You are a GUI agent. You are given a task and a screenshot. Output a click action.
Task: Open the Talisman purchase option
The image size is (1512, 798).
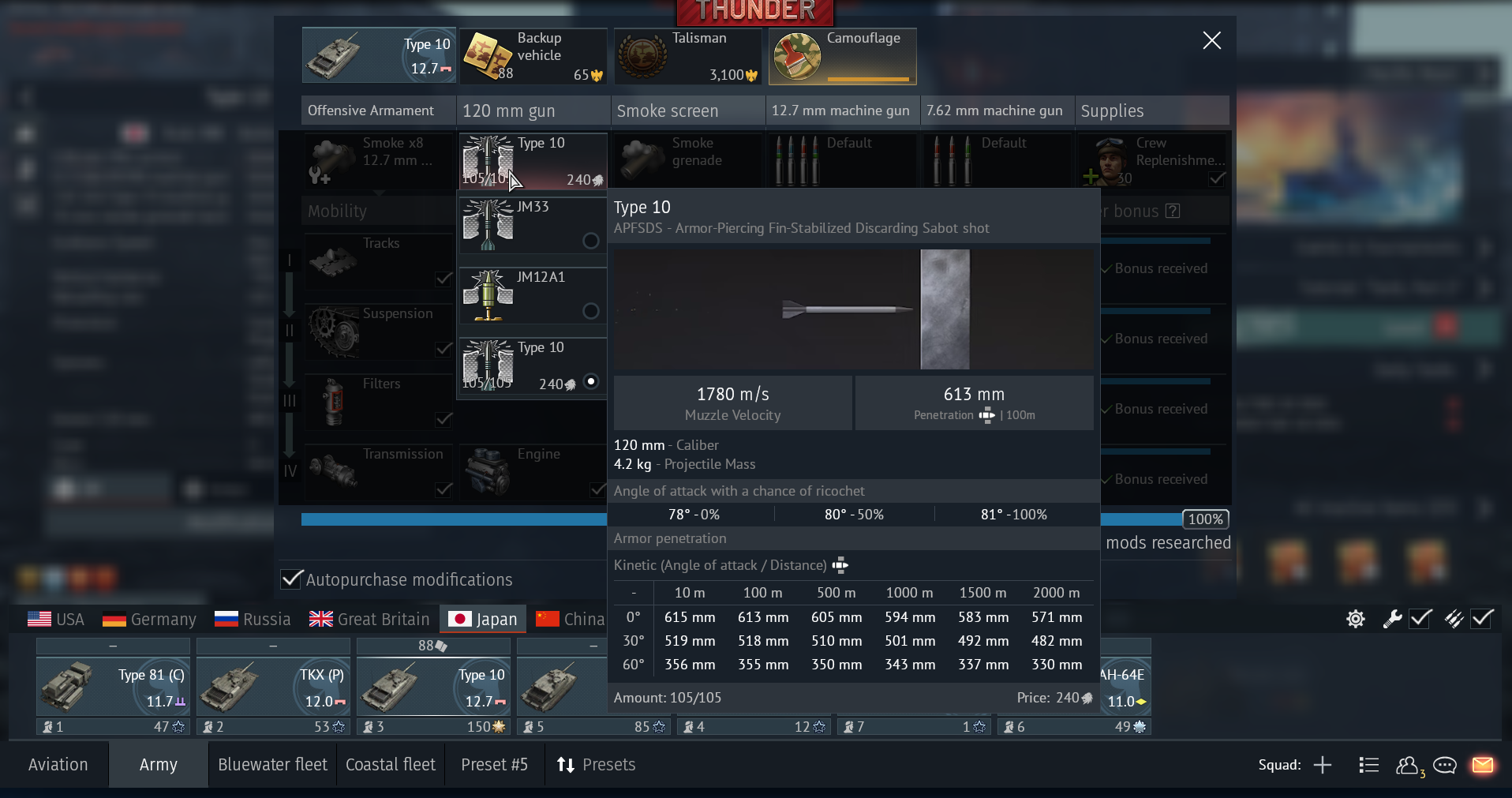pos(687,56)
